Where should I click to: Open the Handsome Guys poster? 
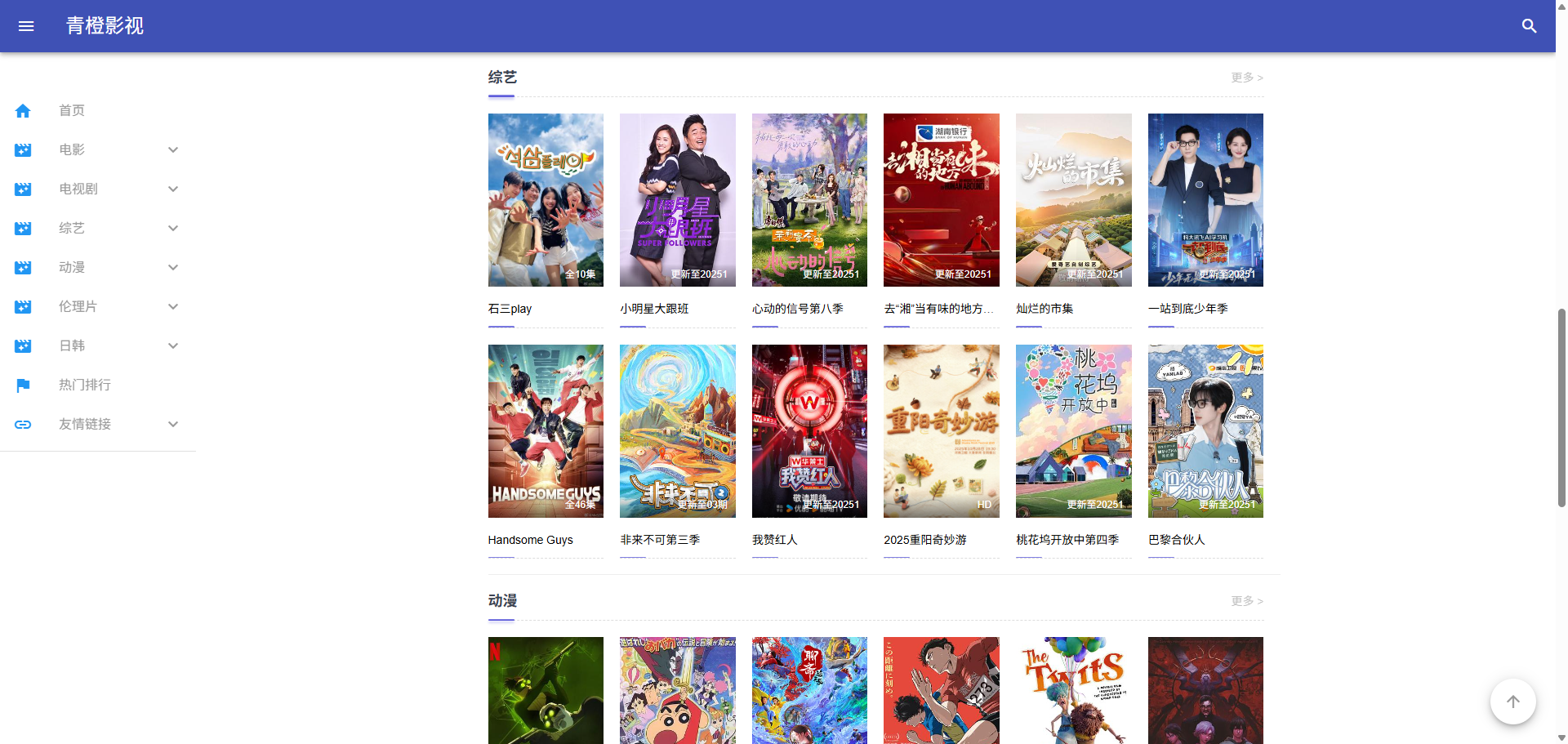tap(546, 431)
